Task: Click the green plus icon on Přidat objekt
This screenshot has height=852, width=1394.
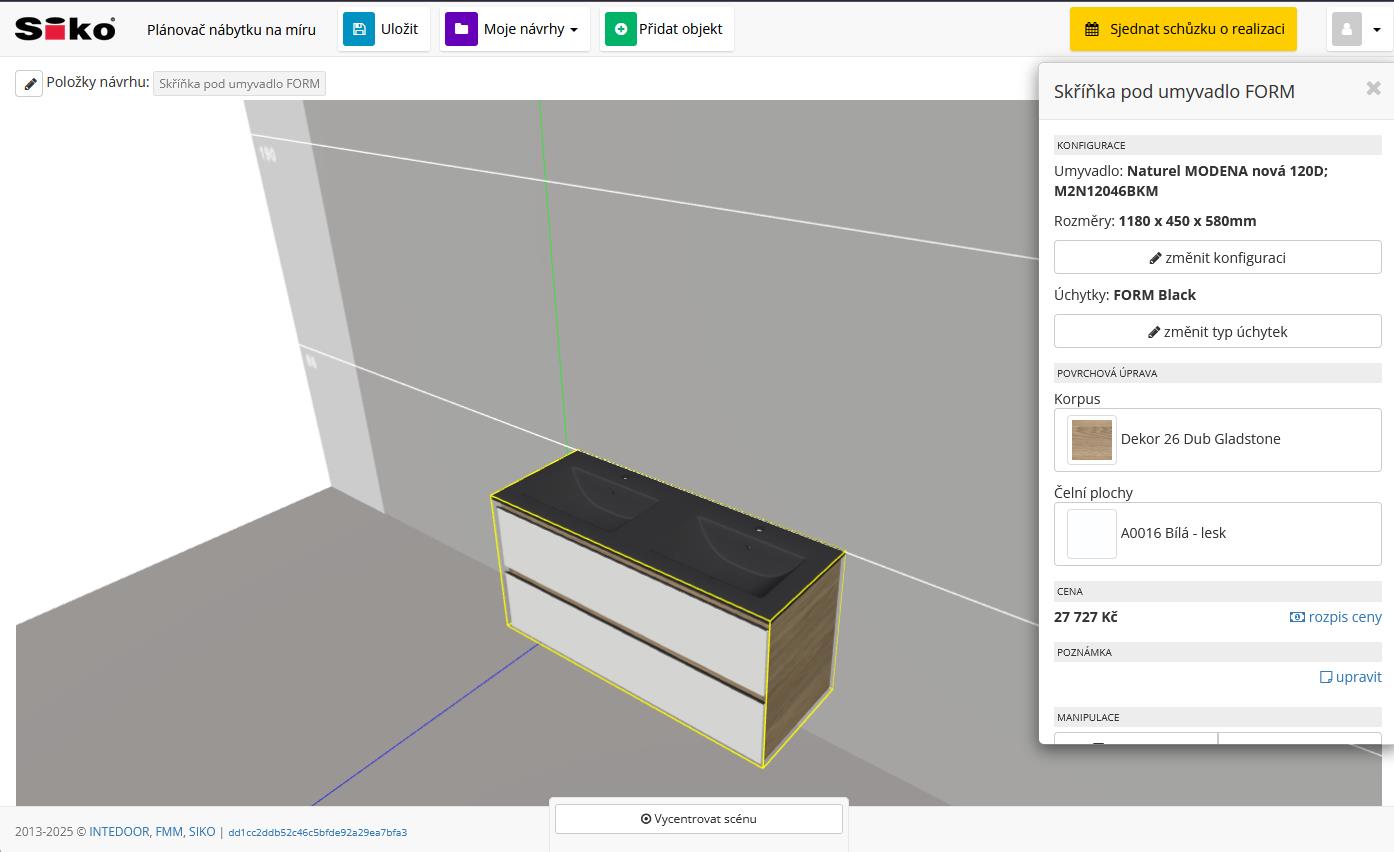Action: tap(621, 29)
